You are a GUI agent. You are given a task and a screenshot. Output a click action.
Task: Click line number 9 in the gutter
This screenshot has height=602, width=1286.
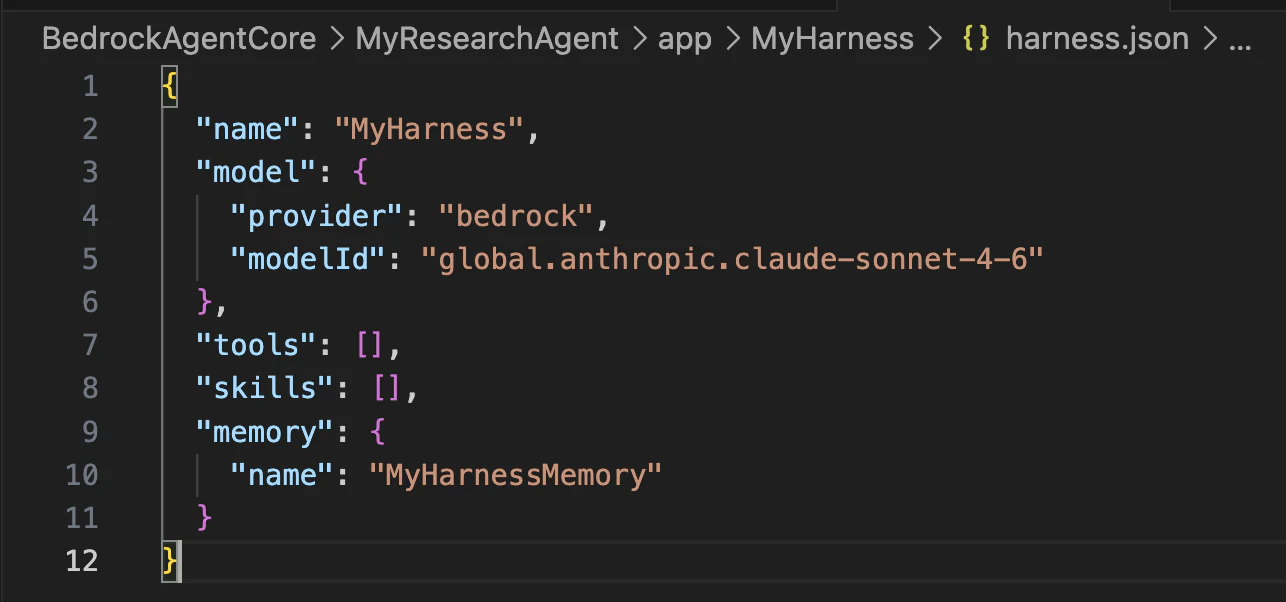pyautogui.click(x=90, y=431)
